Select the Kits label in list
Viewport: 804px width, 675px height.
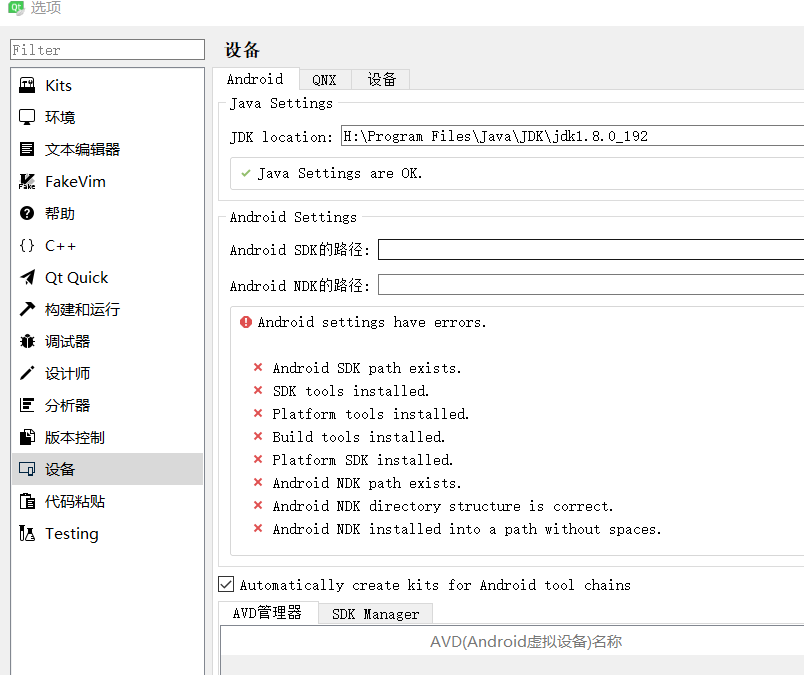point(58,85)
